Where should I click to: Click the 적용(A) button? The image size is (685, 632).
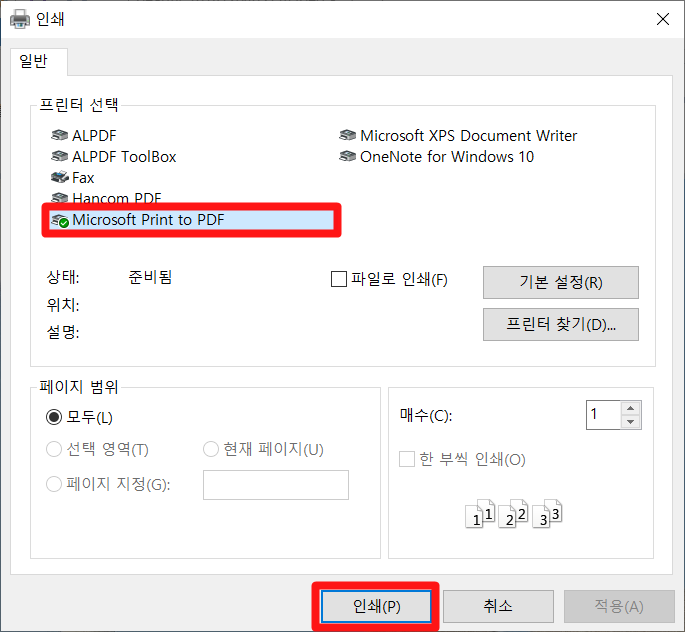(619, 606)
